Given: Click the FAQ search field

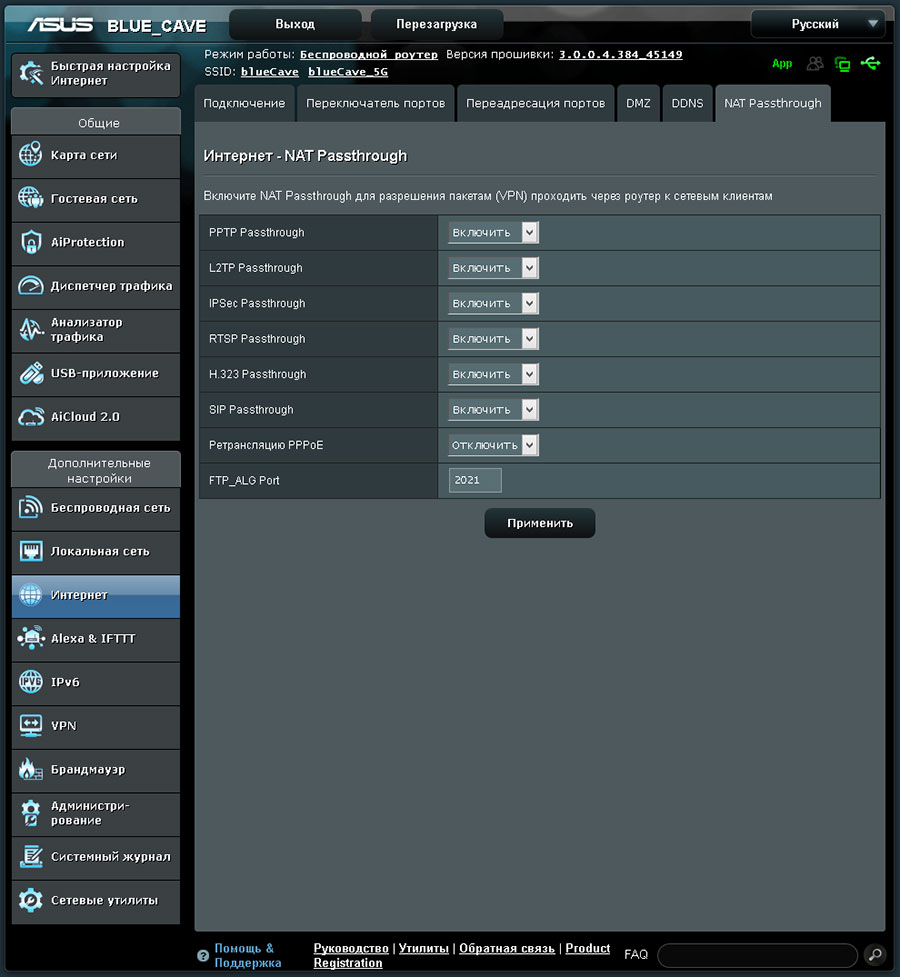Looking at the screenshot, I should click(x=757, y=955).
